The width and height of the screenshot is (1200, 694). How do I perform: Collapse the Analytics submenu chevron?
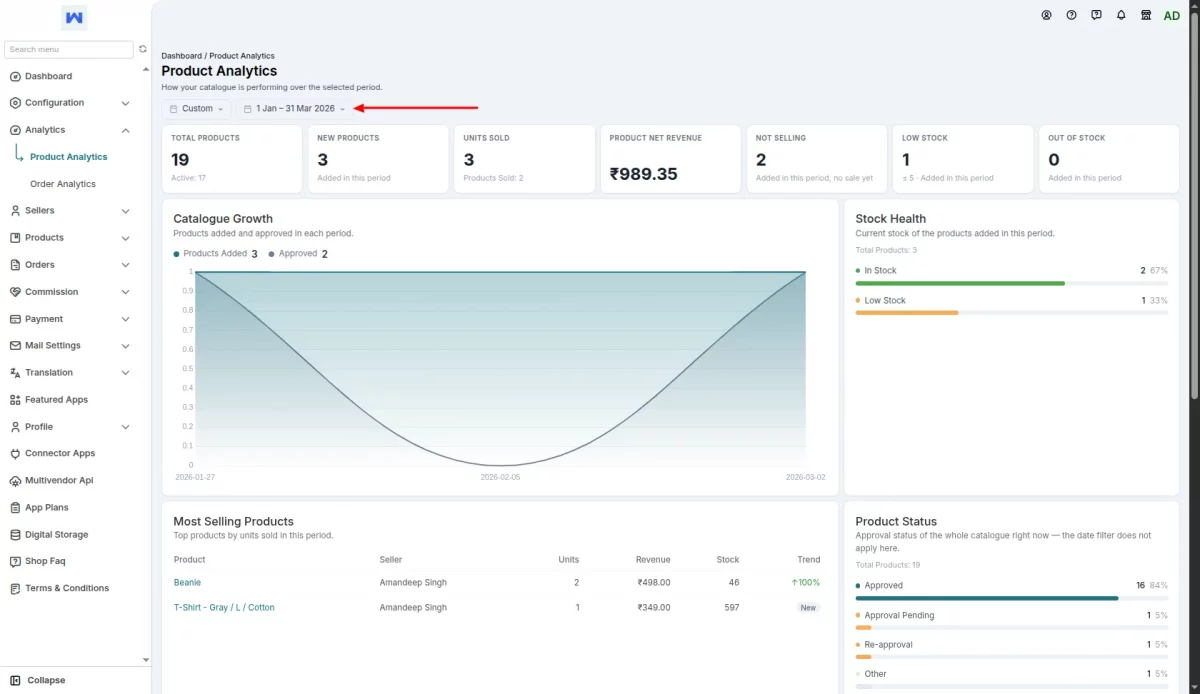tap(125, 130)
